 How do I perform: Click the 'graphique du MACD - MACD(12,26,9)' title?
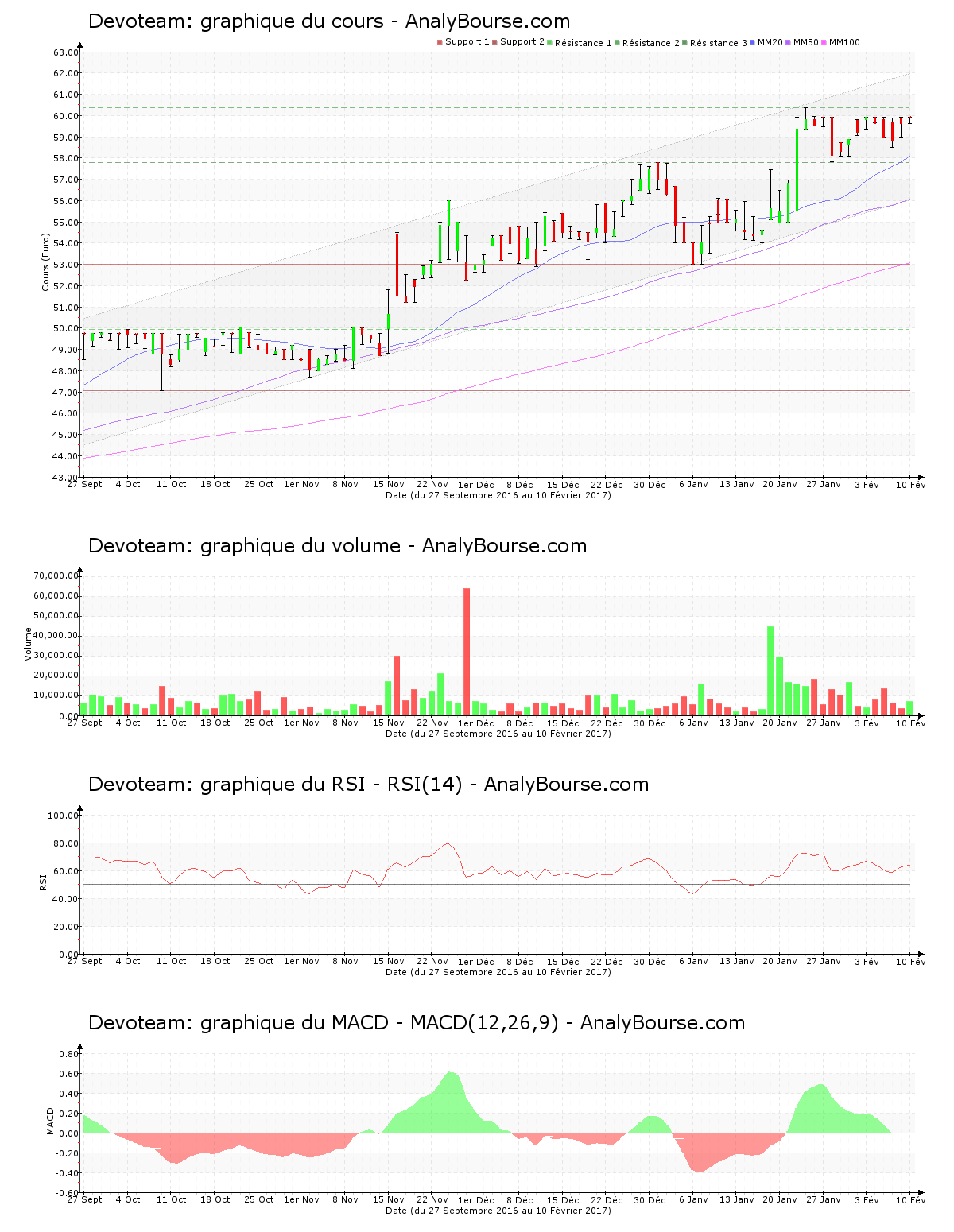(379, 1023)
